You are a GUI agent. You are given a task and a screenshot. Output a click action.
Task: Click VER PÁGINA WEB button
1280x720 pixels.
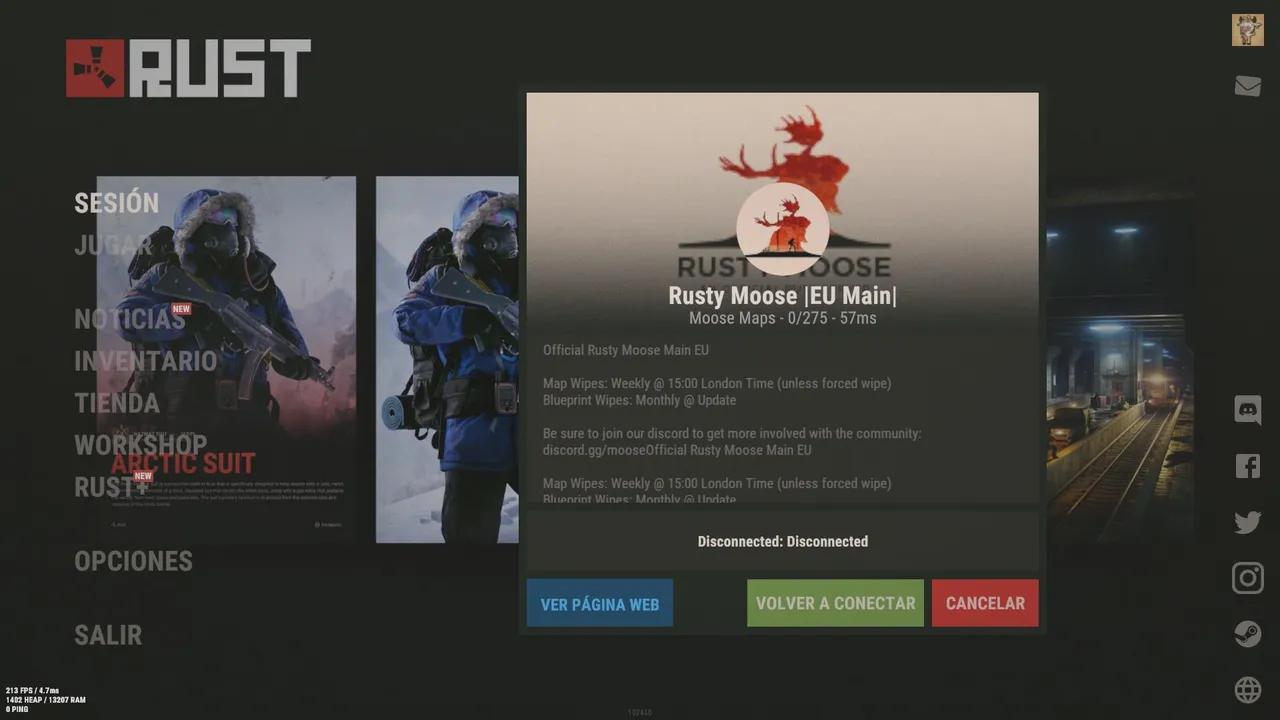(600, 603)
